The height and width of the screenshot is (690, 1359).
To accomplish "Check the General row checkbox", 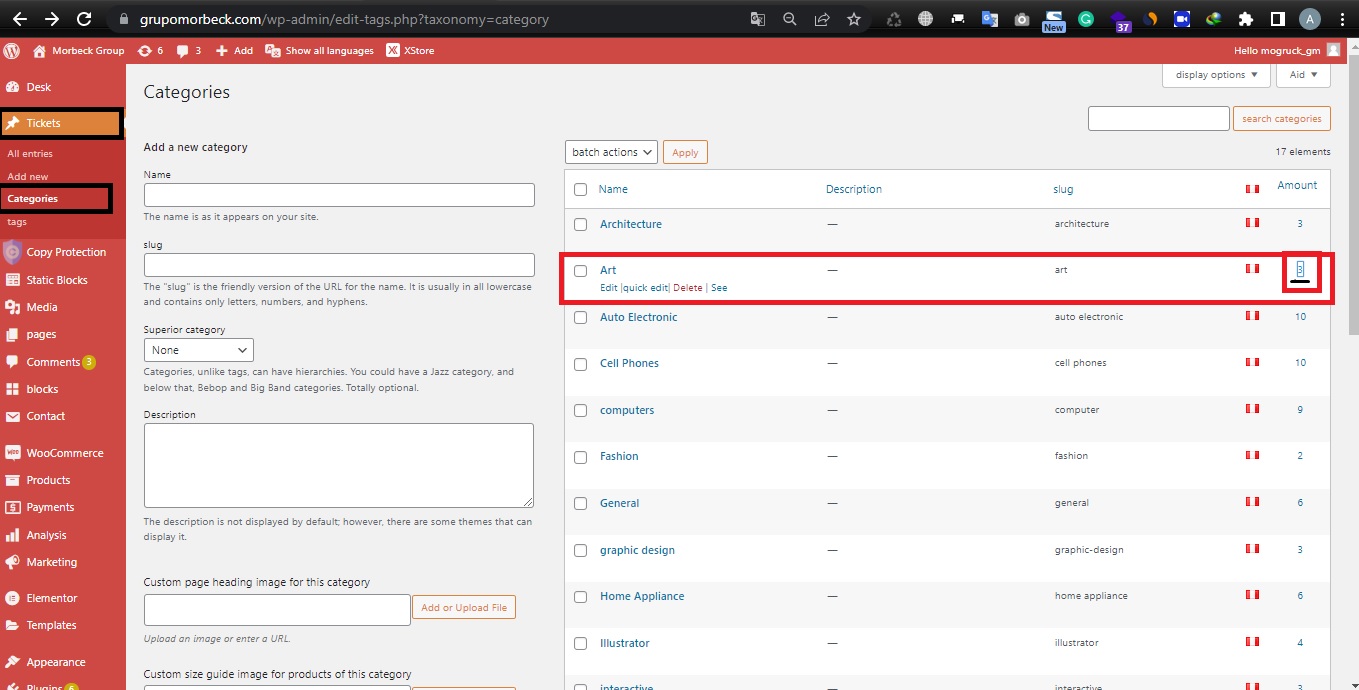I will pos(580,504).
